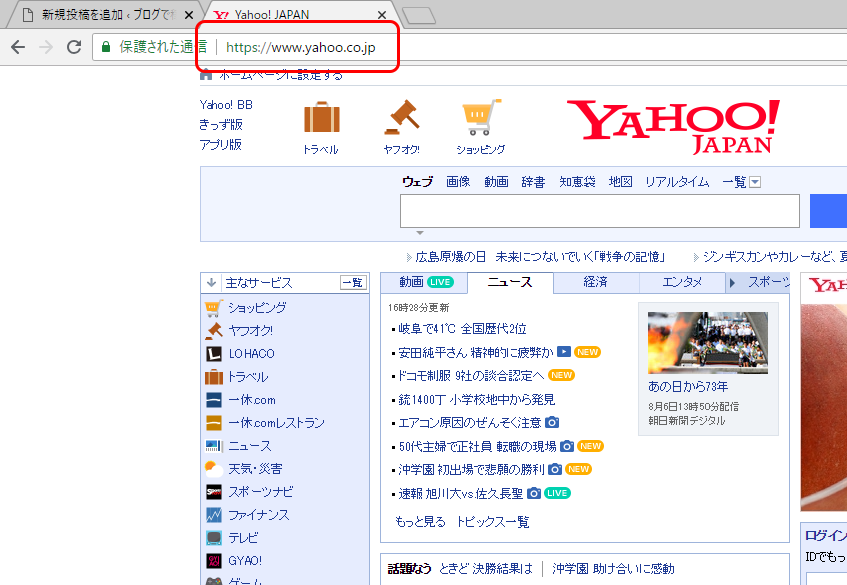
Task: Click the Finance chart icon
Action: point(214,515)
